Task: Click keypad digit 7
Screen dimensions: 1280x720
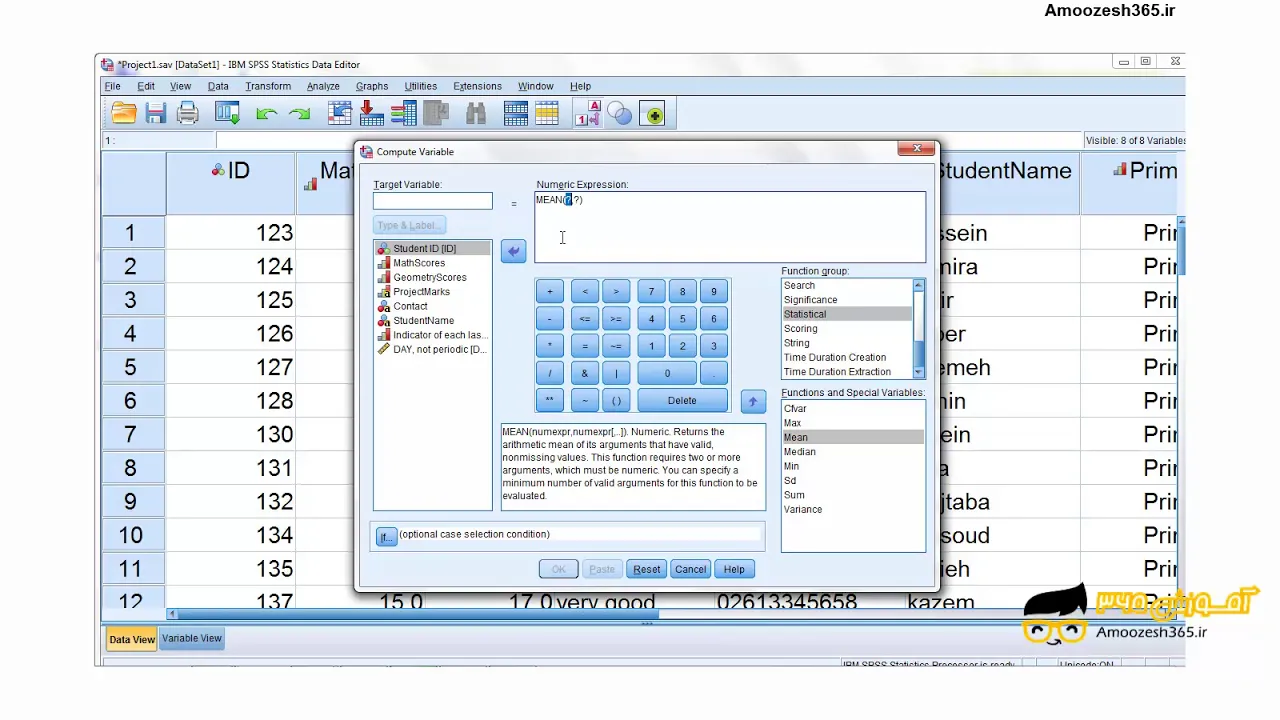Action: coord(651,292)
